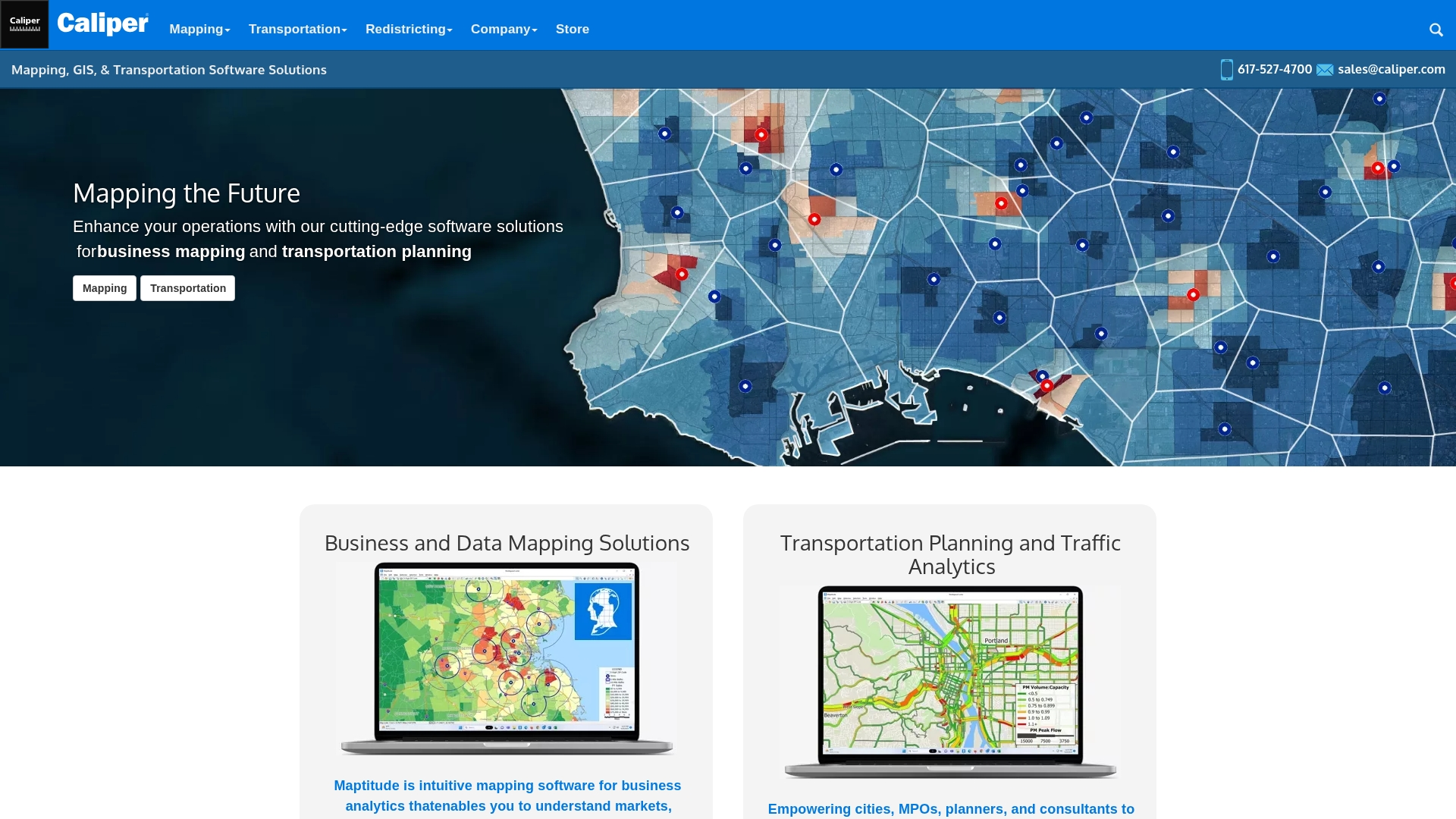This screenshot has width=1456, height=819.
Task: Go to the Store menu item
Action: [572, 29]
